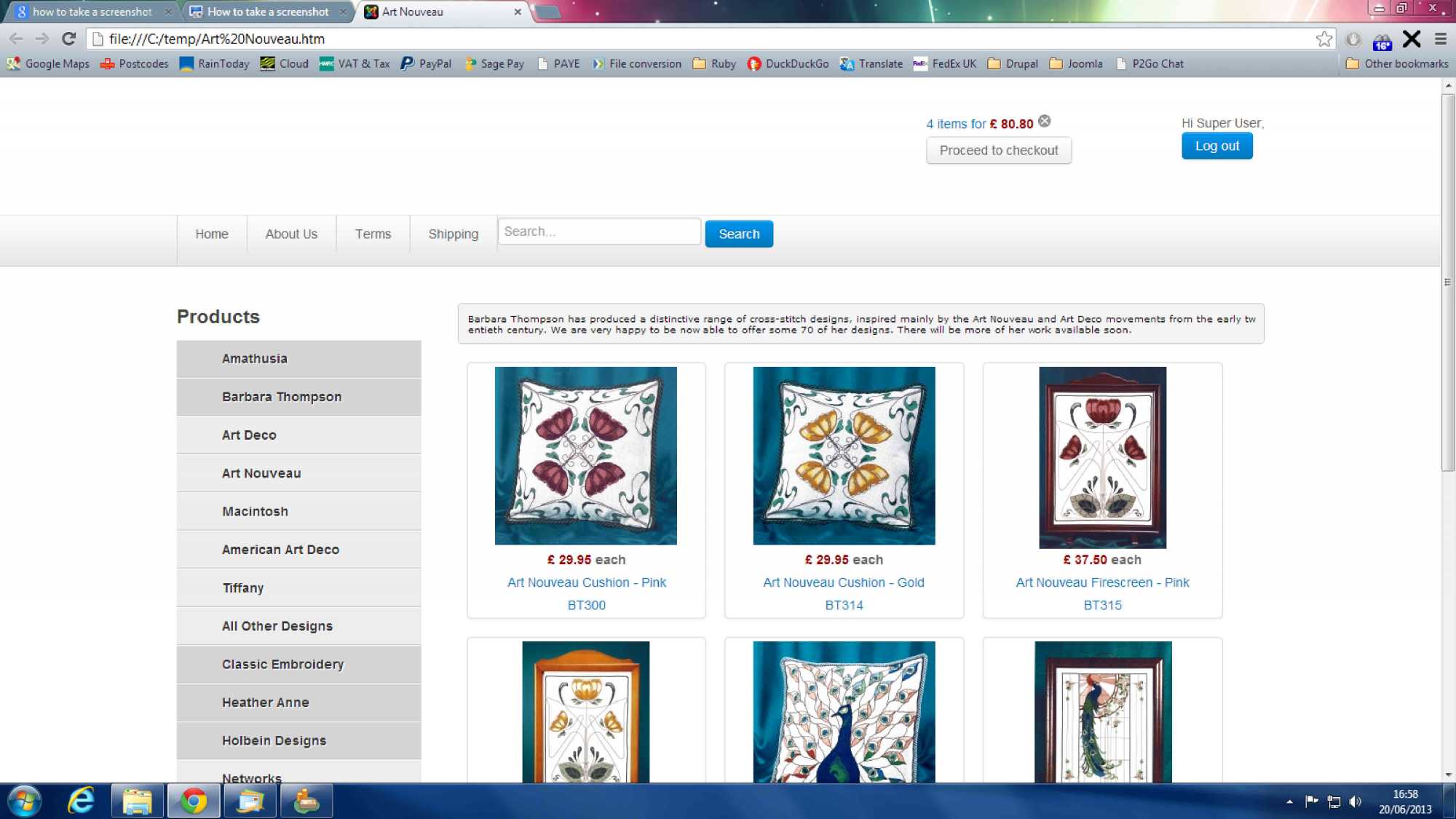This screenshot has width=1456, height=819.
Task: Click the volume speaker tray icon
Action: pos(1355,802)
